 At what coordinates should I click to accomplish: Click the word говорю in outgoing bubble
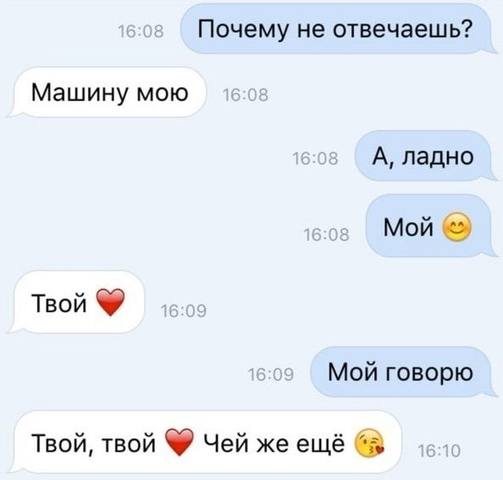point(429,373)
